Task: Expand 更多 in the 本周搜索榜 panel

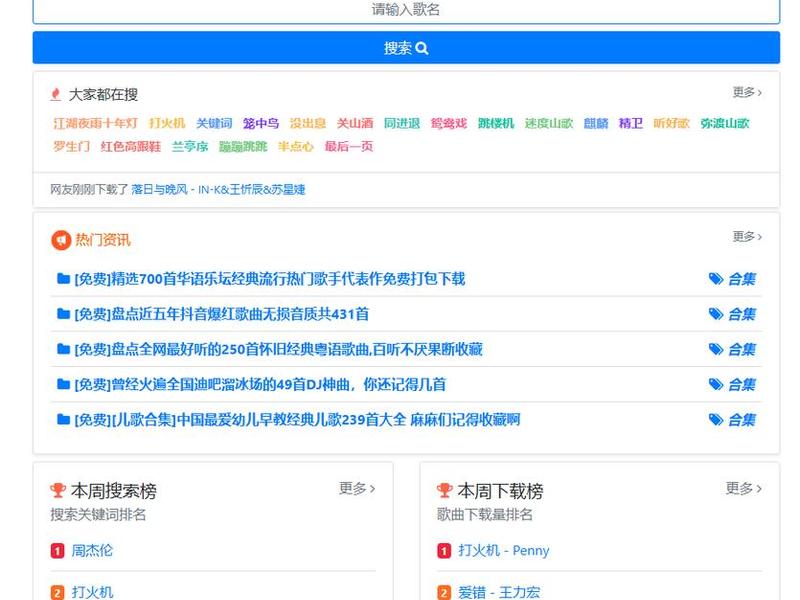Action: pyautogui.click(x=357, y=488)
